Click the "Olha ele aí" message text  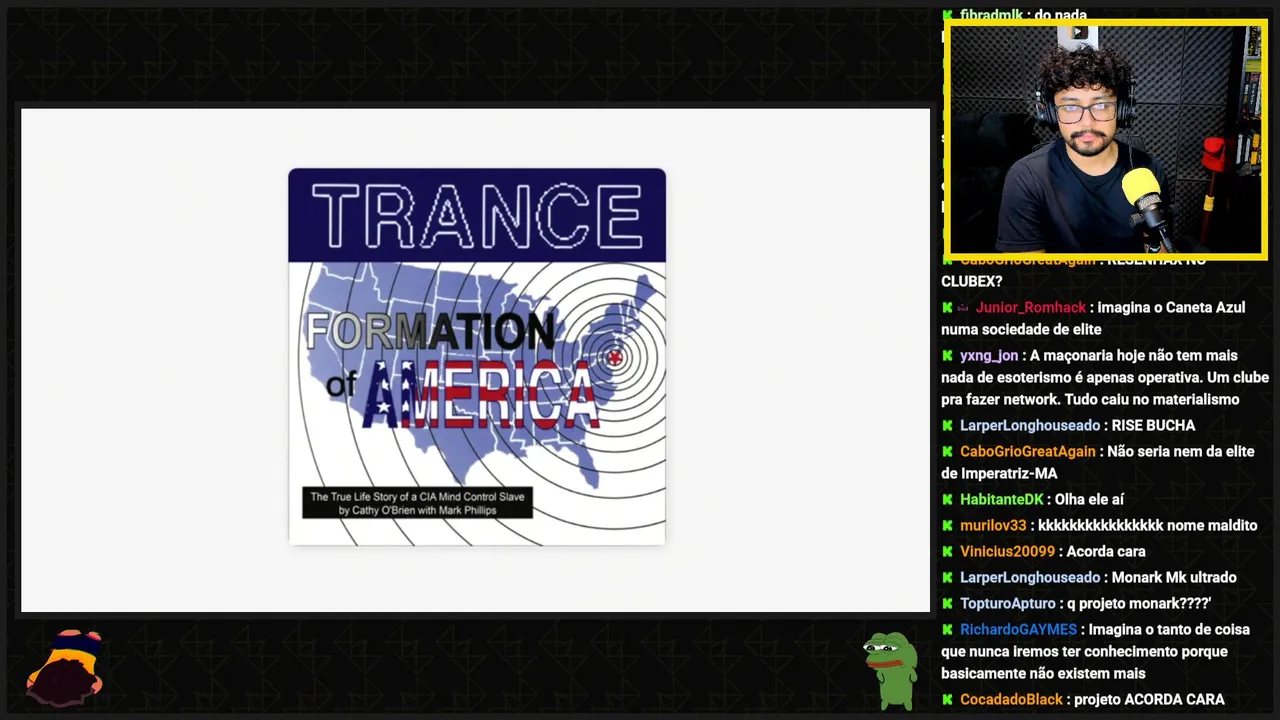click(x=1089, y=499)
